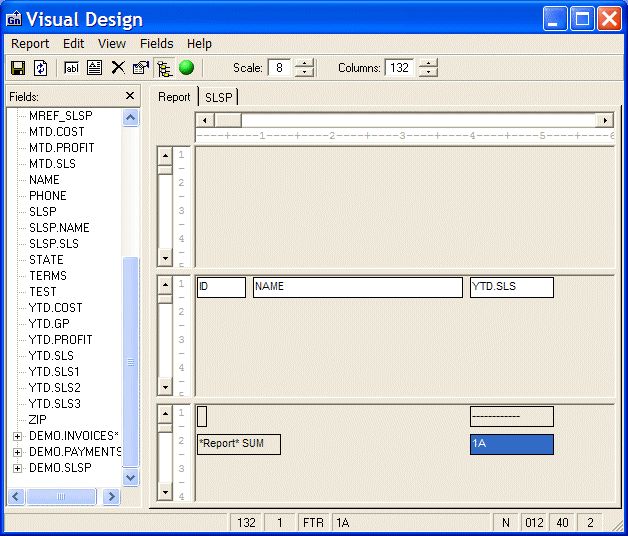This screenshot has height=536, width=628.
Task: Select the YTD.PROFIT field in list
Action: (61, 340)
